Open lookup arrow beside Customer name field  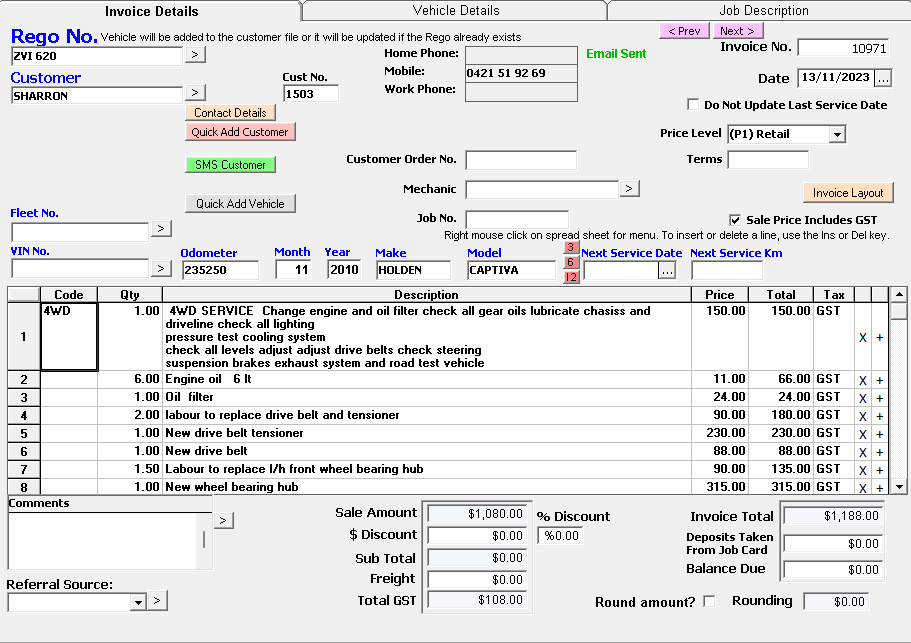coord(195,92)
